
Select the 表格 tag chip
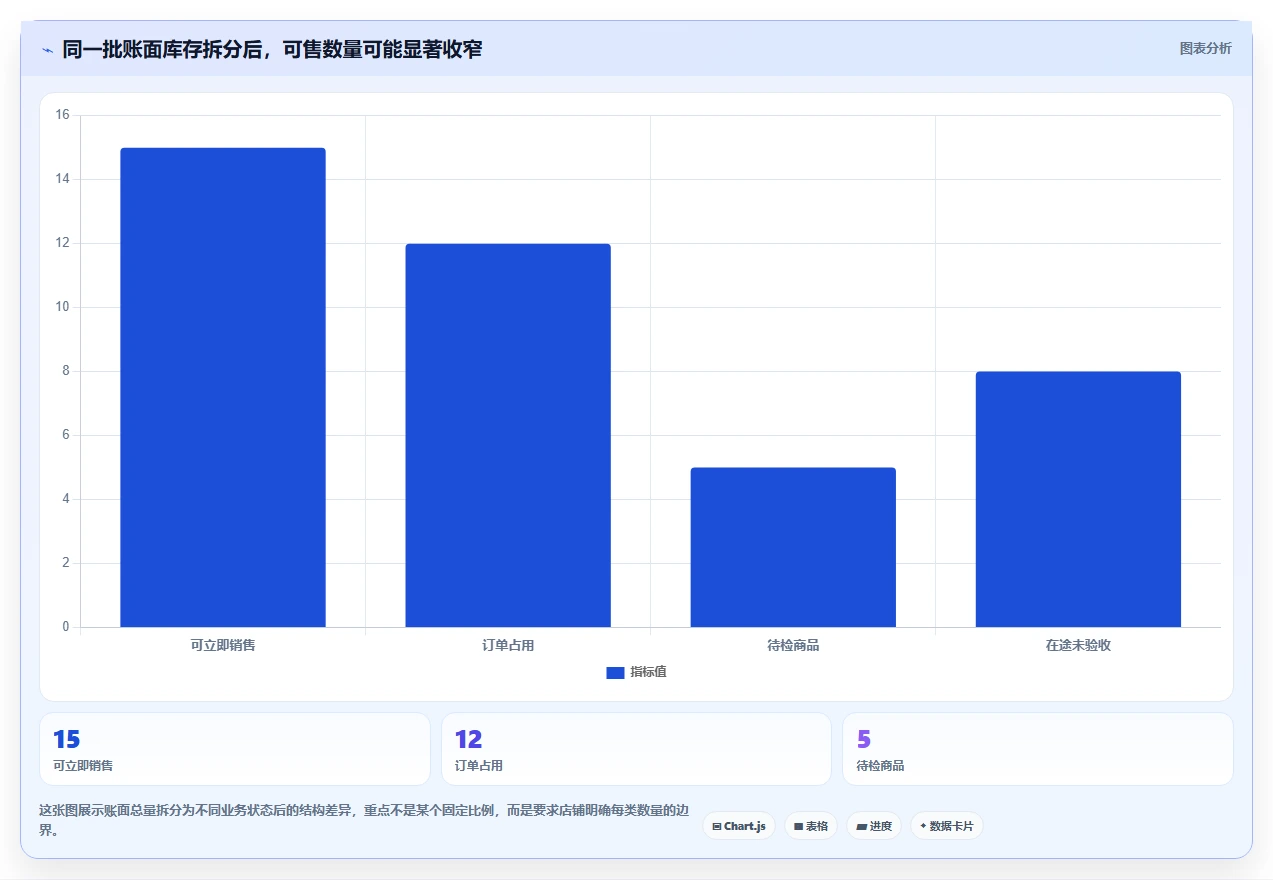pyautogui.click(x=811, y=826)
